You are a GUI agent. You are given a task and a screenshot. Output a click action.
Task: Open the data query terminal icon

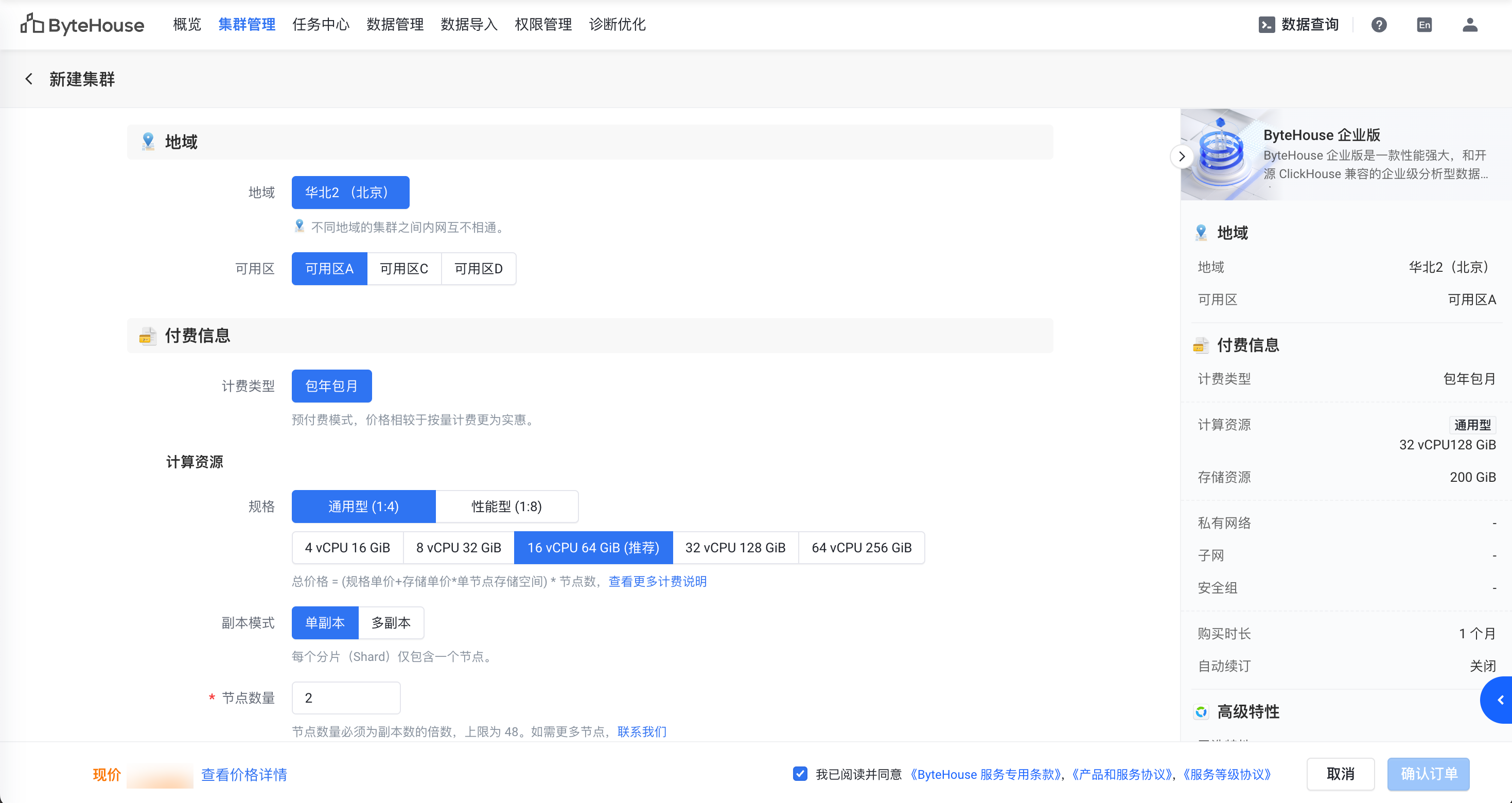pos(1266,25)
